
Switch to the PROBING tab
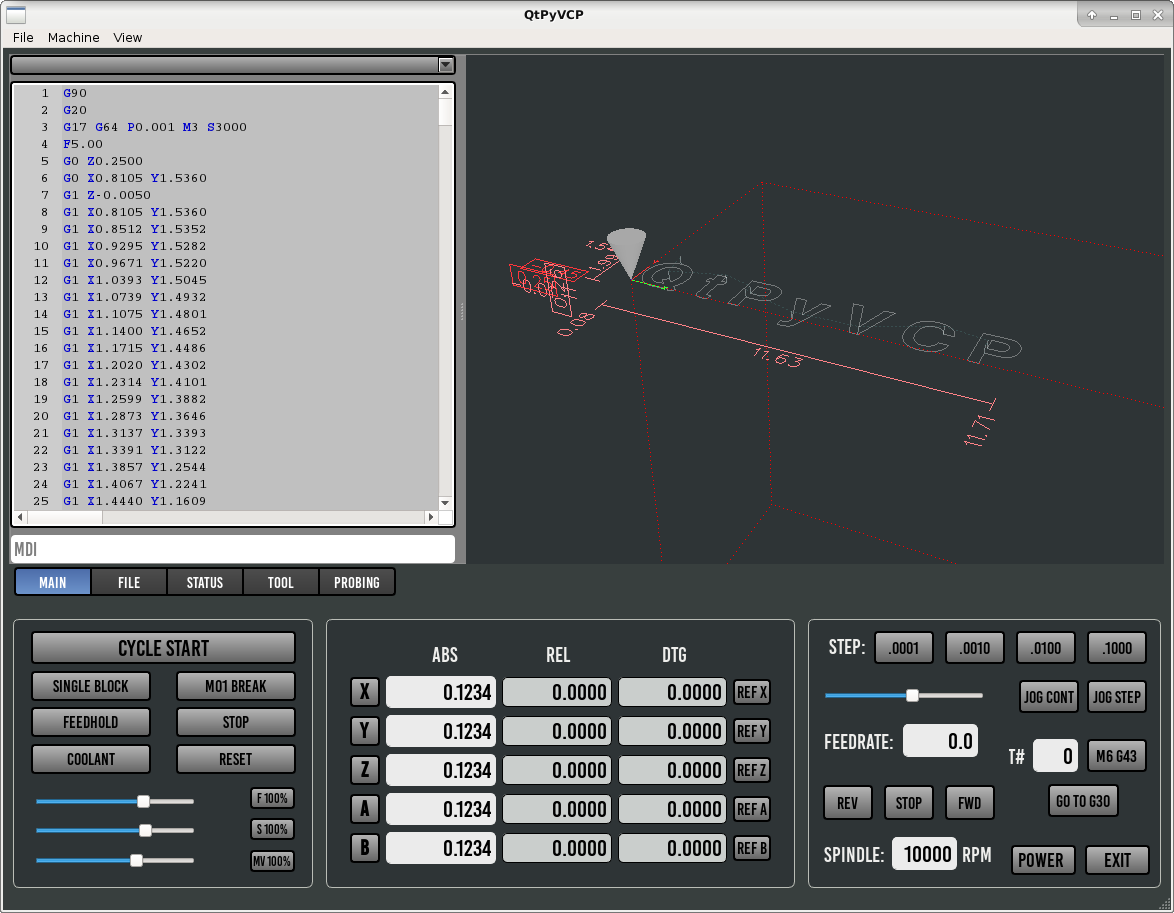point(356,582)
